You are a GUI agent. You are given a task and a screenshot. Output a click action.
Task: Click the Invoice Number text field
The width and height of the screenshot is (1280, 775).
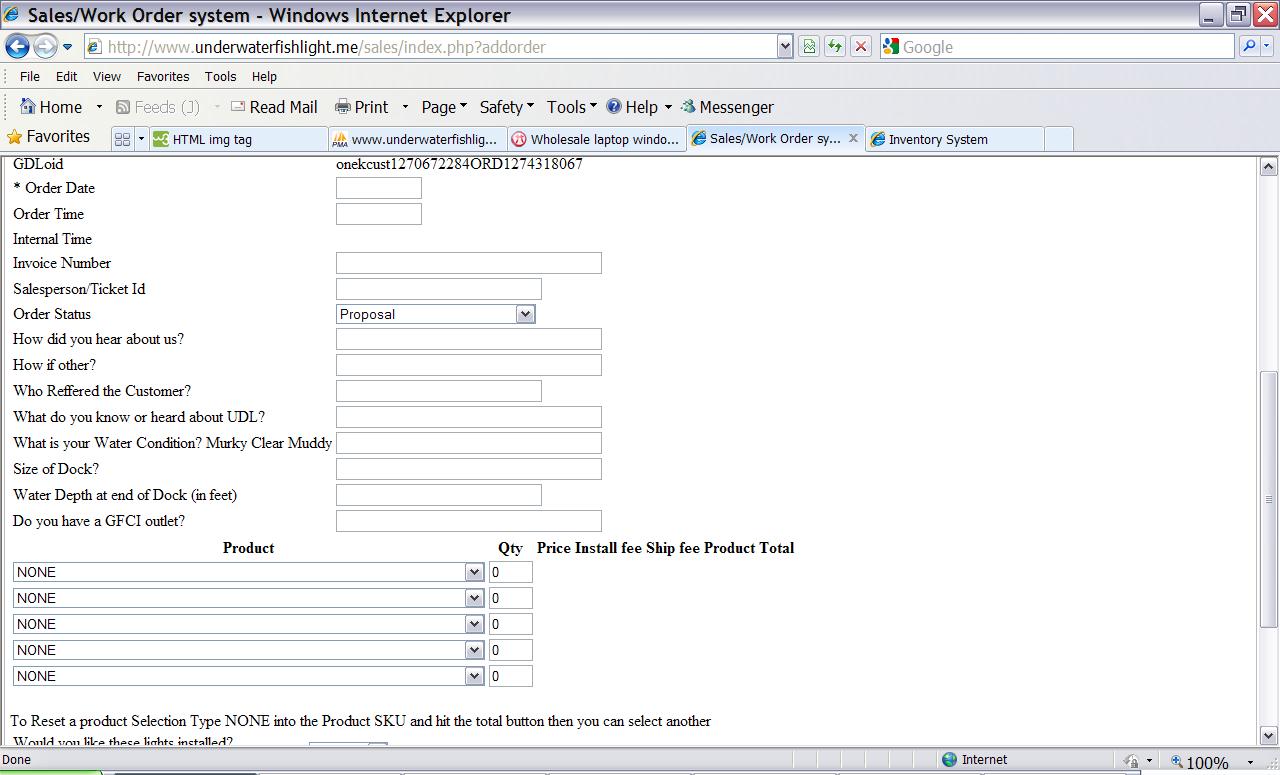[468, 263]
